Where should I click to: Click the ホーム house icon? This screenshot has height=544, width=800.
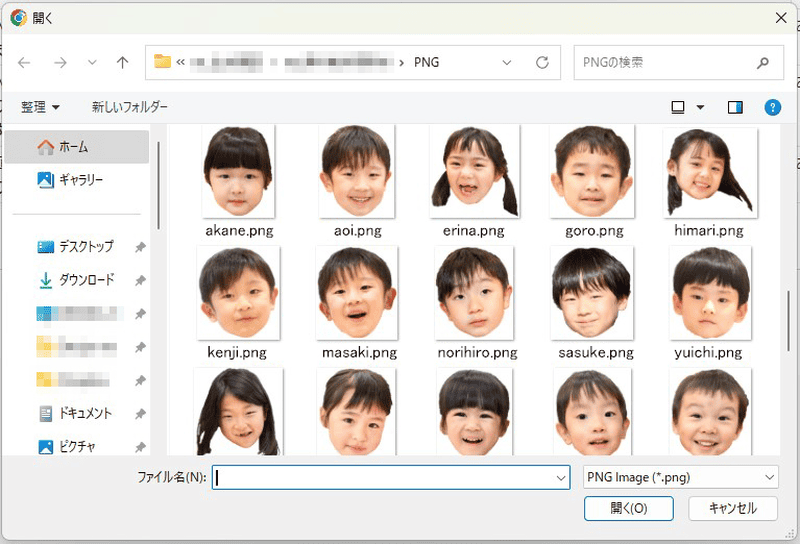(46, 147)
